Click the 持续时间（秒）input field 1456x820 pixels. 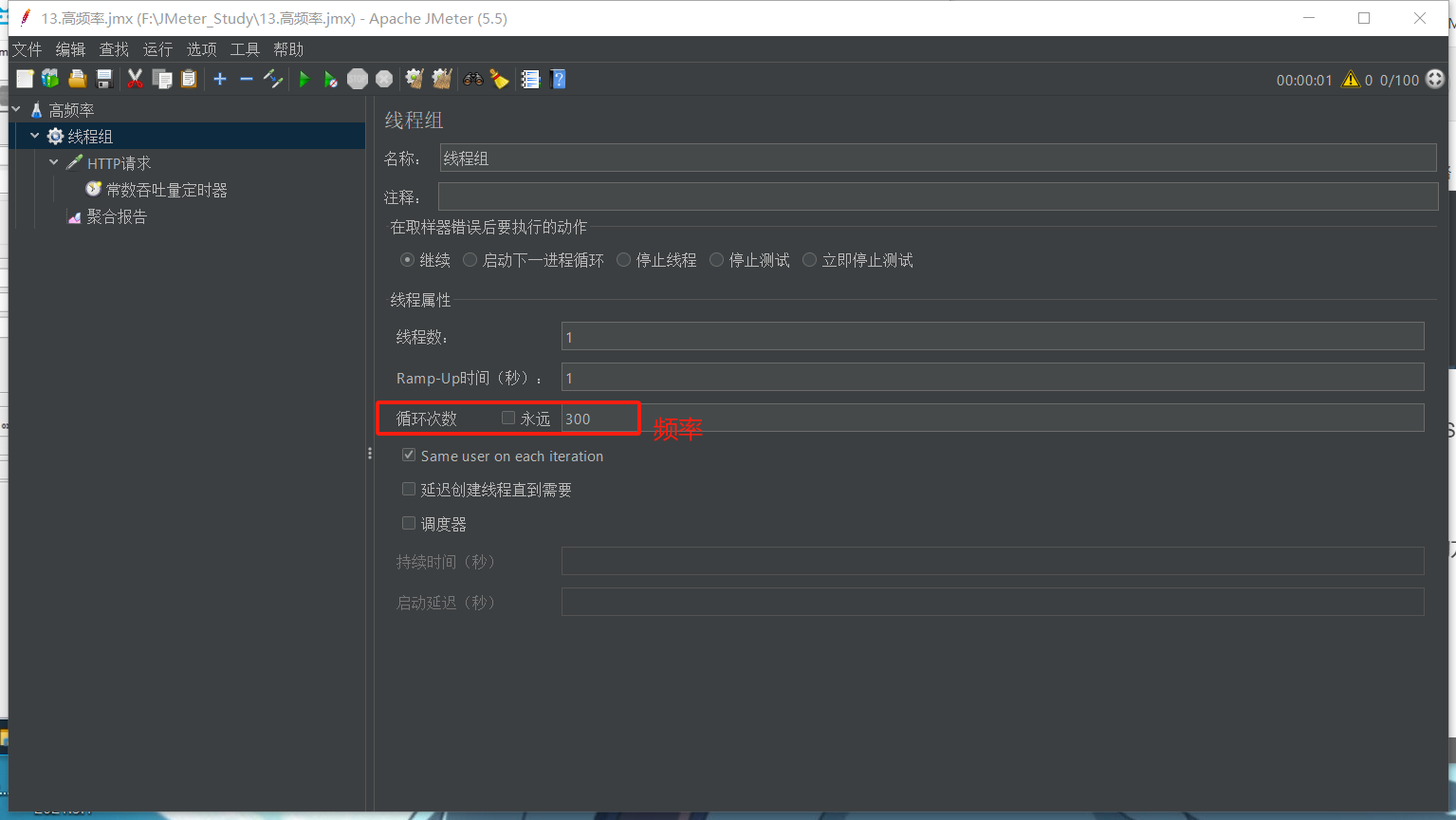click(993, 561)
